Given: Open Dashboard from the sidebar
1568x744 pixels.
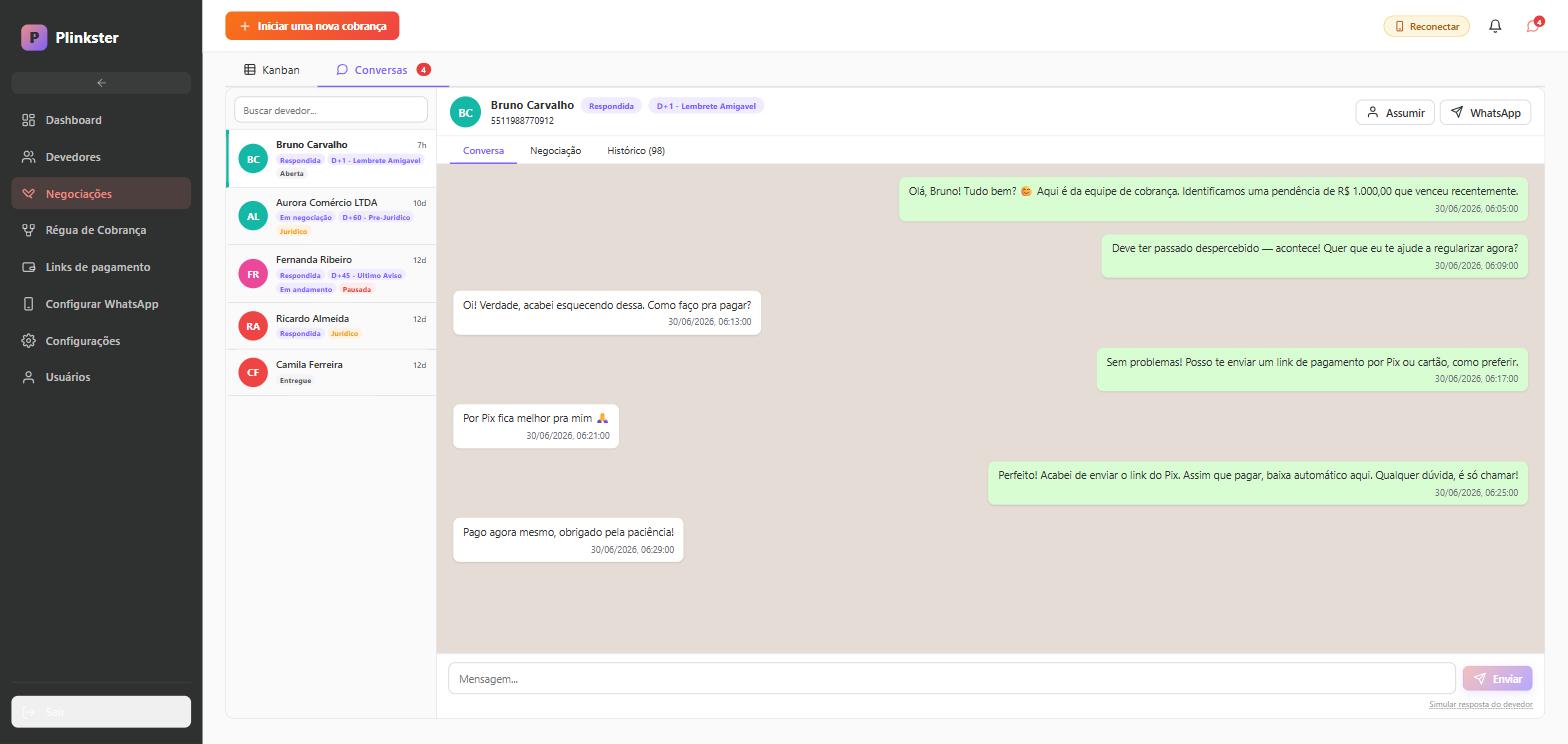Looking at the screenshot, I should coord(101,120).
